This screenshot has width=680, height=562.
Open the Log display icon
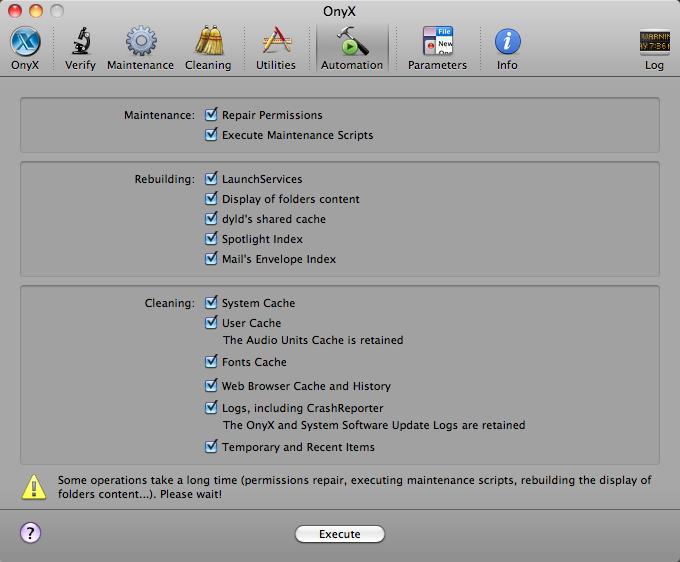click(654, 43)
